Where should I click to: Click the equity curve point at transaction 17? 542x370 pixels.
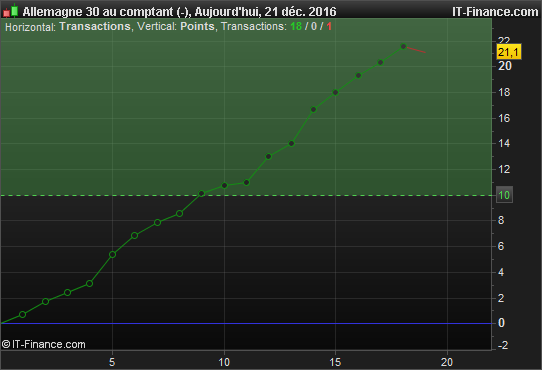[x=381, y=63]
